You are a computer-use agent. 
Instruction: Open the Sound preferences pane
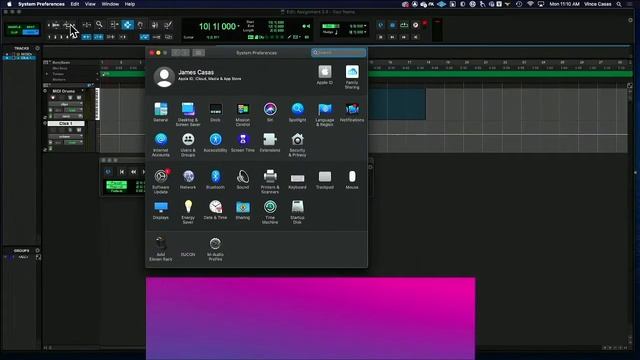coord(242,180)
